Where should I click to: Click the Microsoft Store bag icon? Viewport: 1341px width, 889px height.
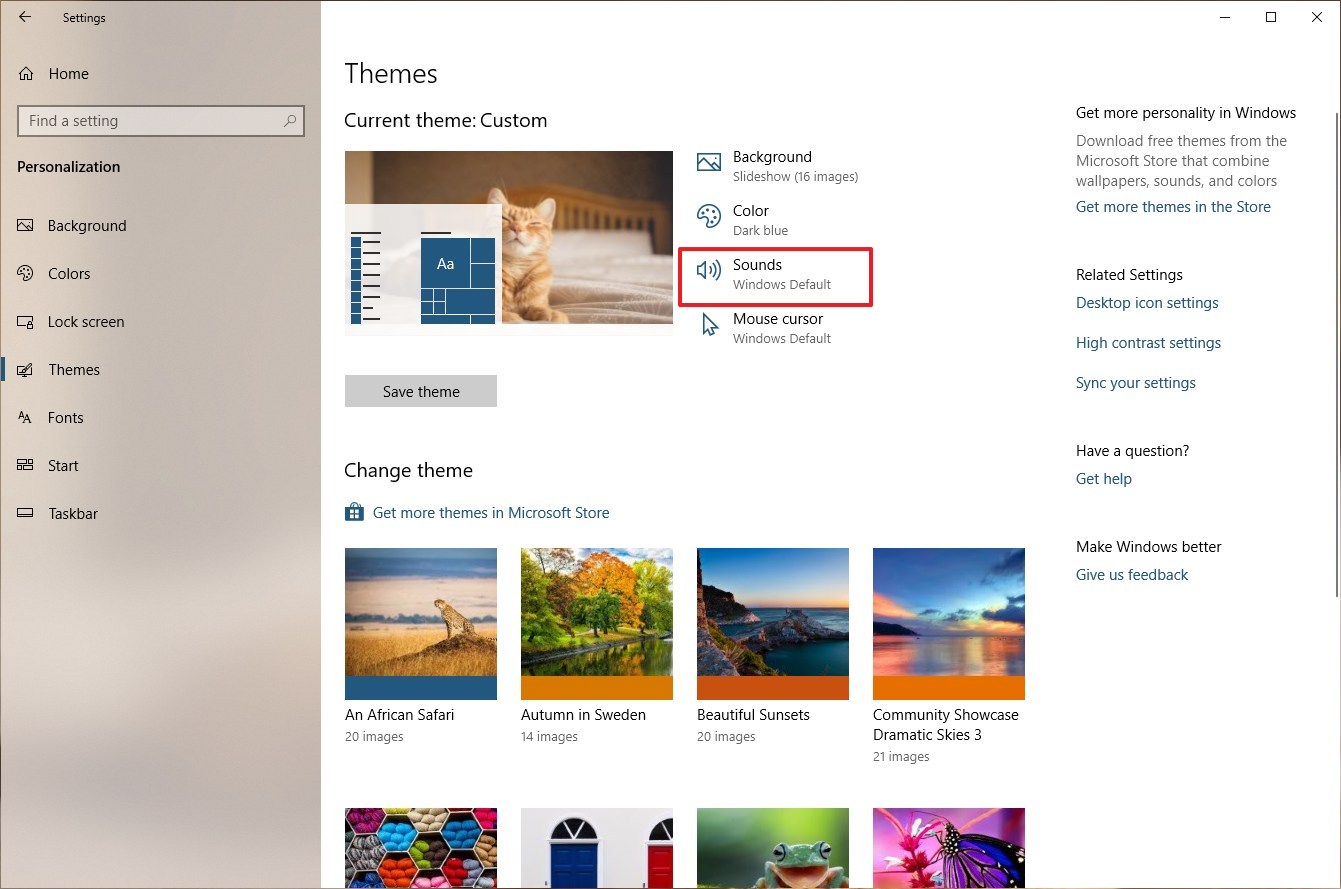click(x=354, y=512)
